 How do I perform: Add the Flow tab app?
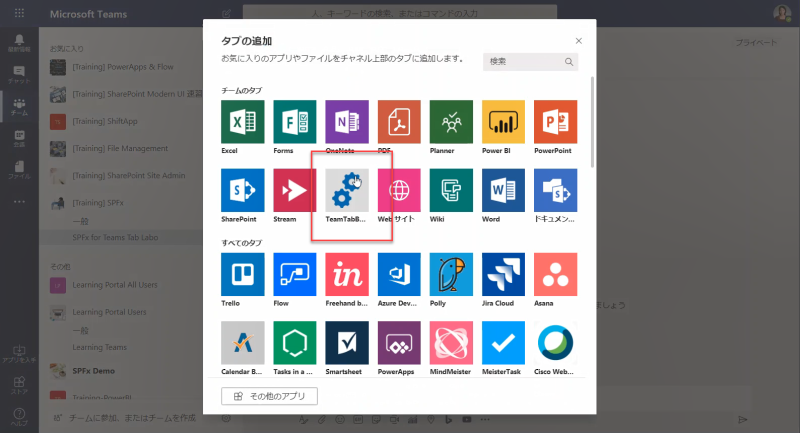pos(294,274)
